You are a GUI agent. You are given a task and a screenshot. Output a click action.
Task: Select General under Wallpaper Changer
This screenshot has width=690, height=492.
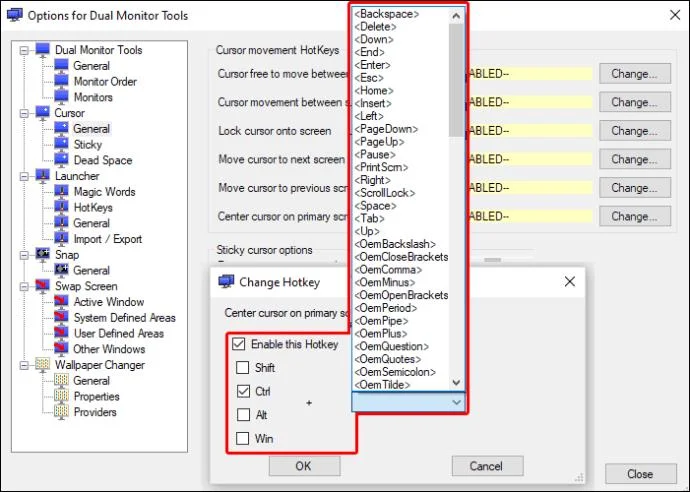(x=92, y=381)
